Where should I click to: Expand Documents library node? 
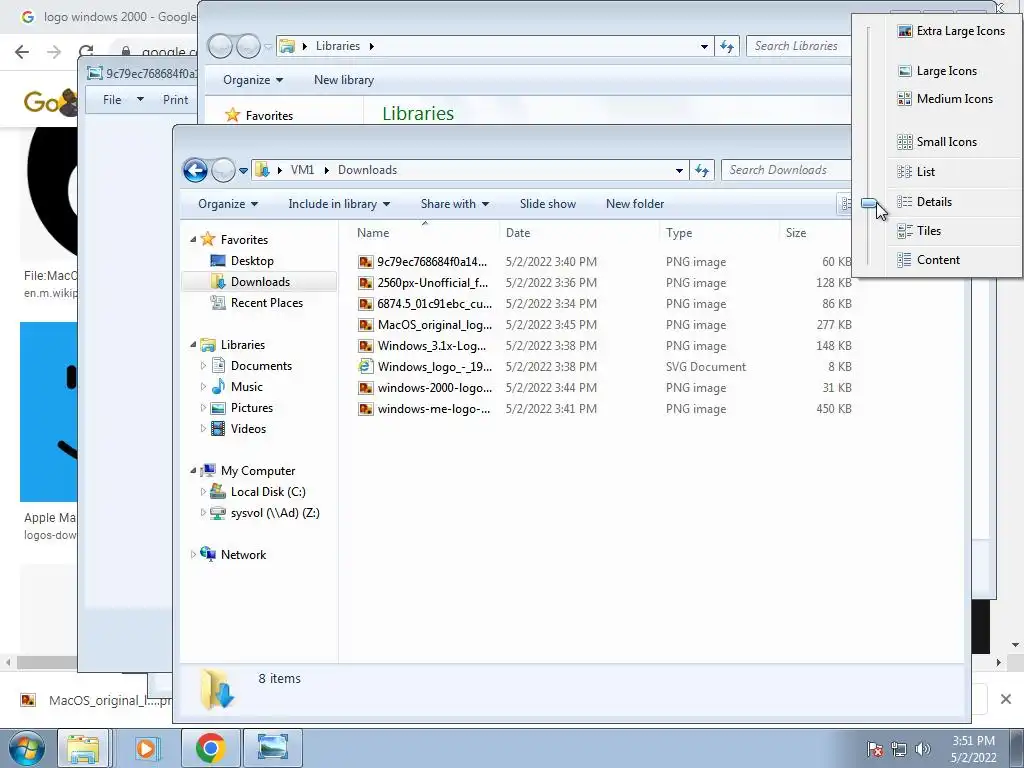pos(203,366)
